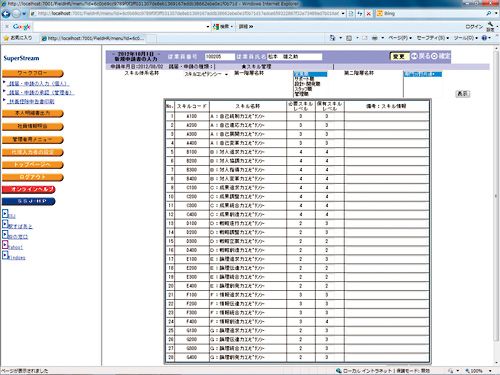This screenshot has width=500, height=375.
Task: Click the 表示 display button
Action: 462,94
